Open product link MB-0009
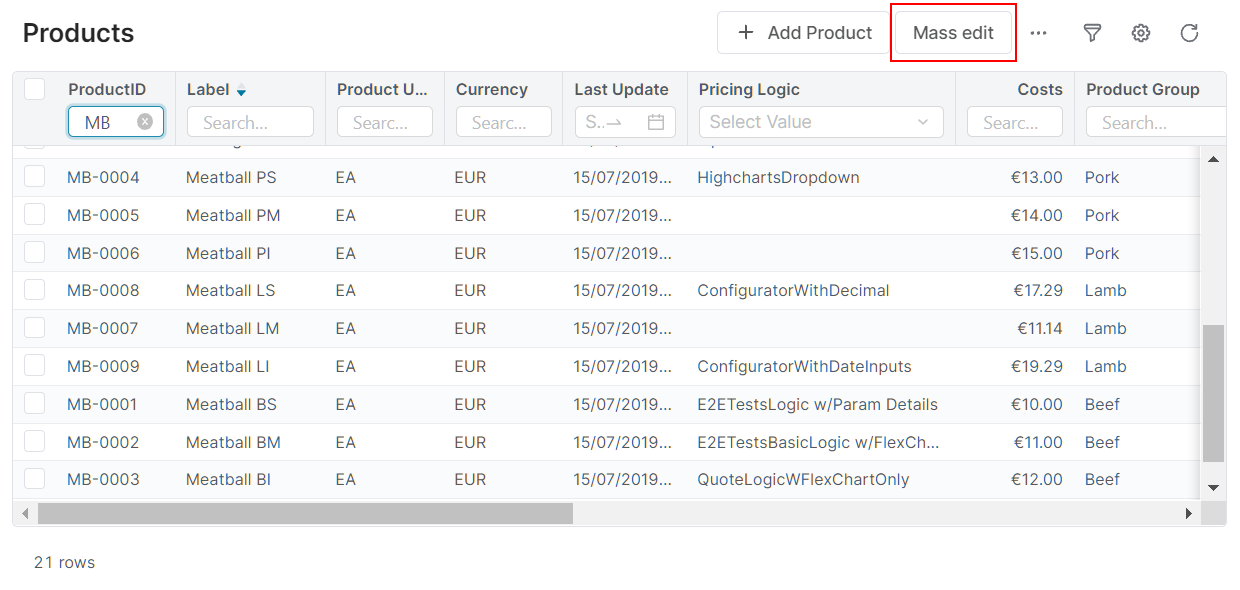The image size is (1240, 590). point(103,366)
